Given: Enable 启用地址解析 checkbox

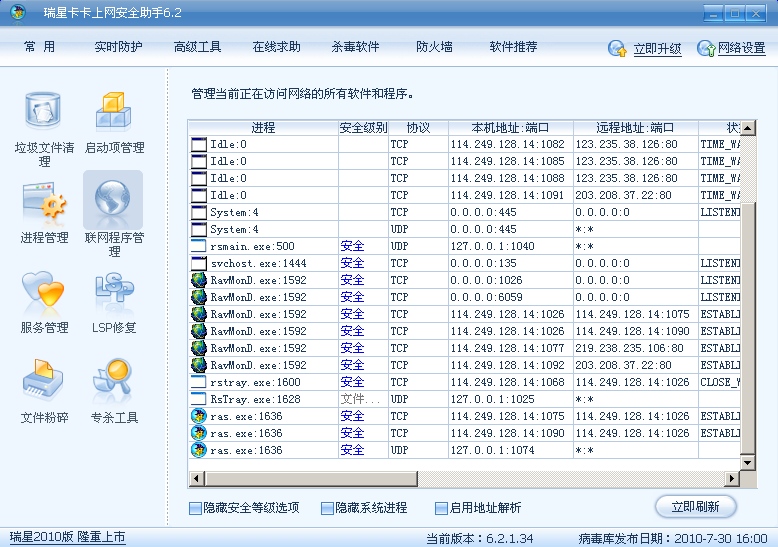Looking at the screenshot, I should pos(441,508).
